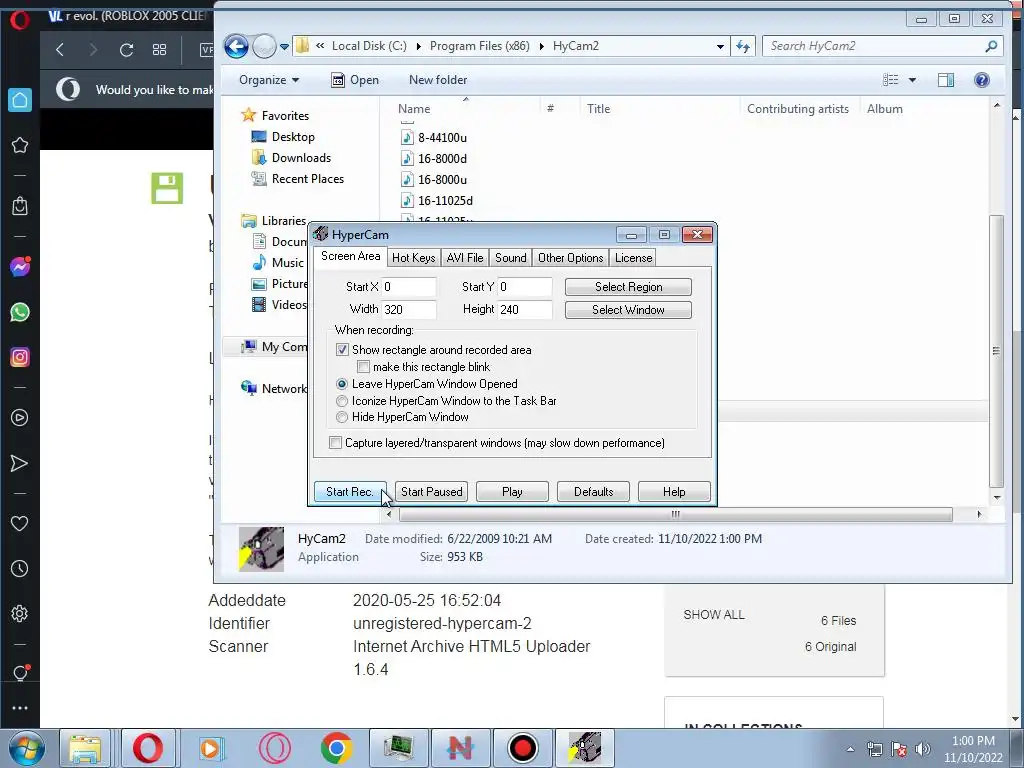
Task: Open HyperCam Help button
Action: (x=674, y=492)
